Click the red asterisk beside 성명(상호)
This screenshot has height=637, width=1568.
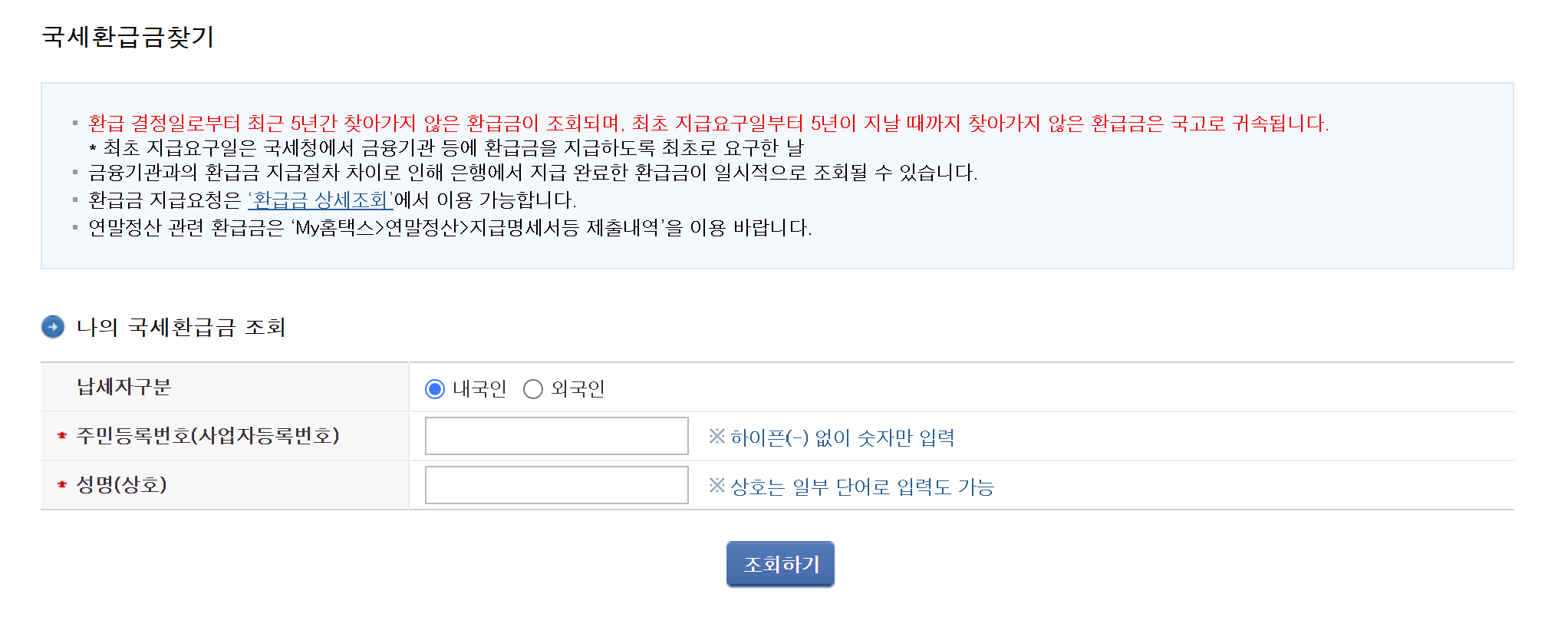62,485
